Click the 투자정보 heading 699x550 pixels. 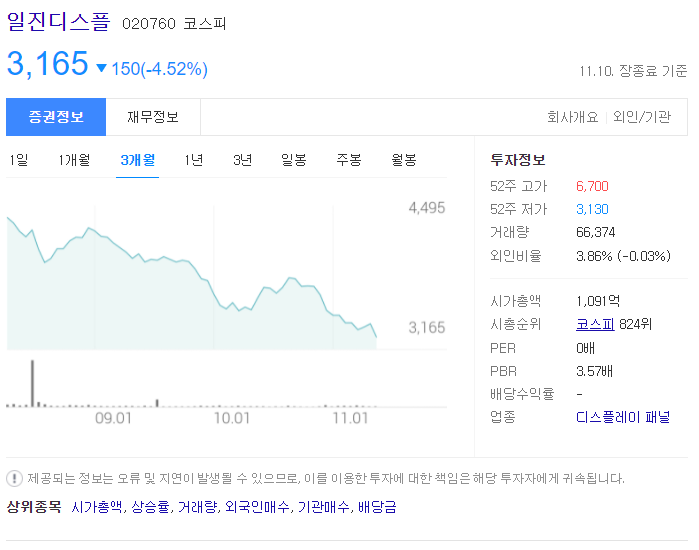[x=518, y=160]
